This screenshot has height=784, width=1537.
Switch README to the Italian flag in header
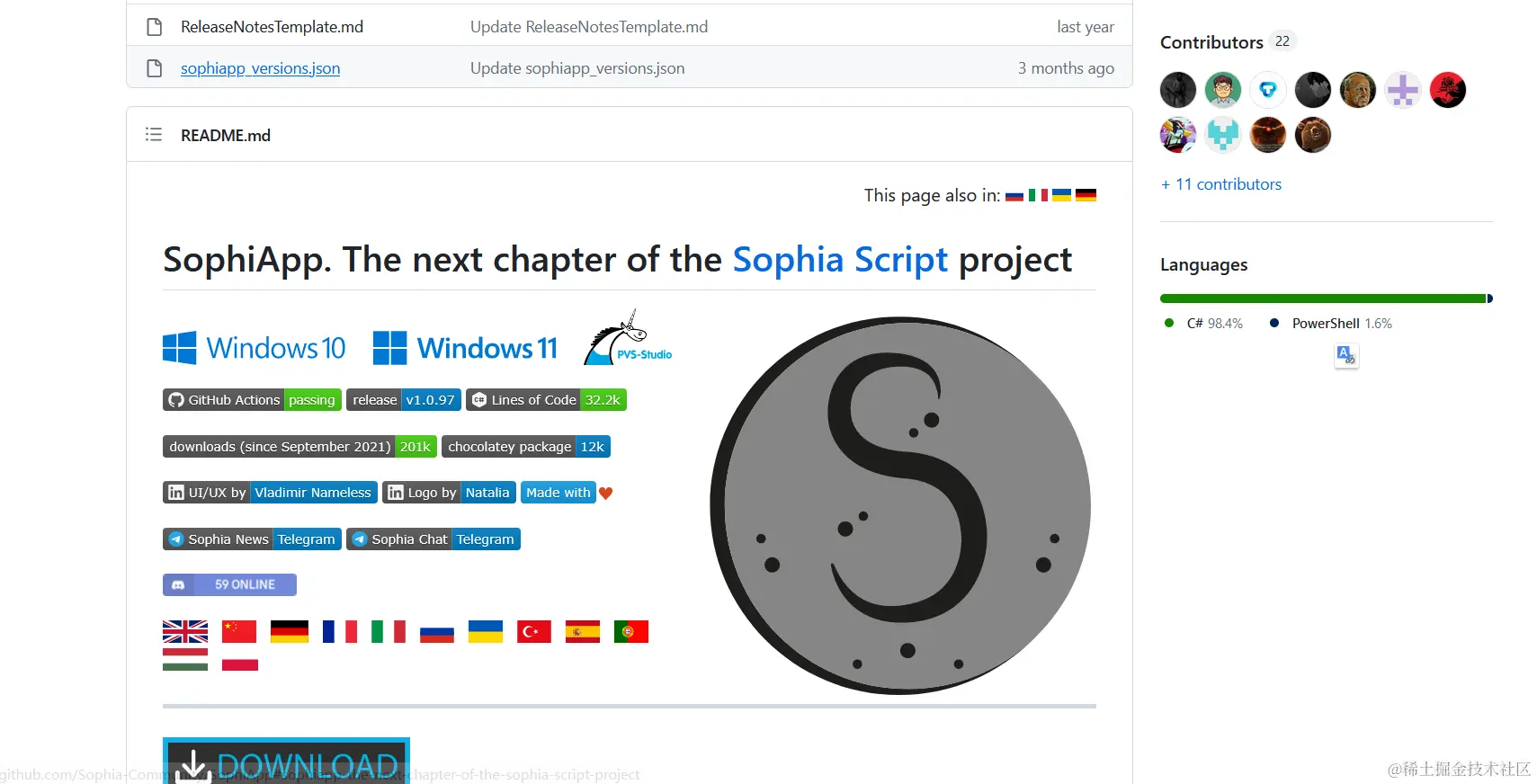1038,195
